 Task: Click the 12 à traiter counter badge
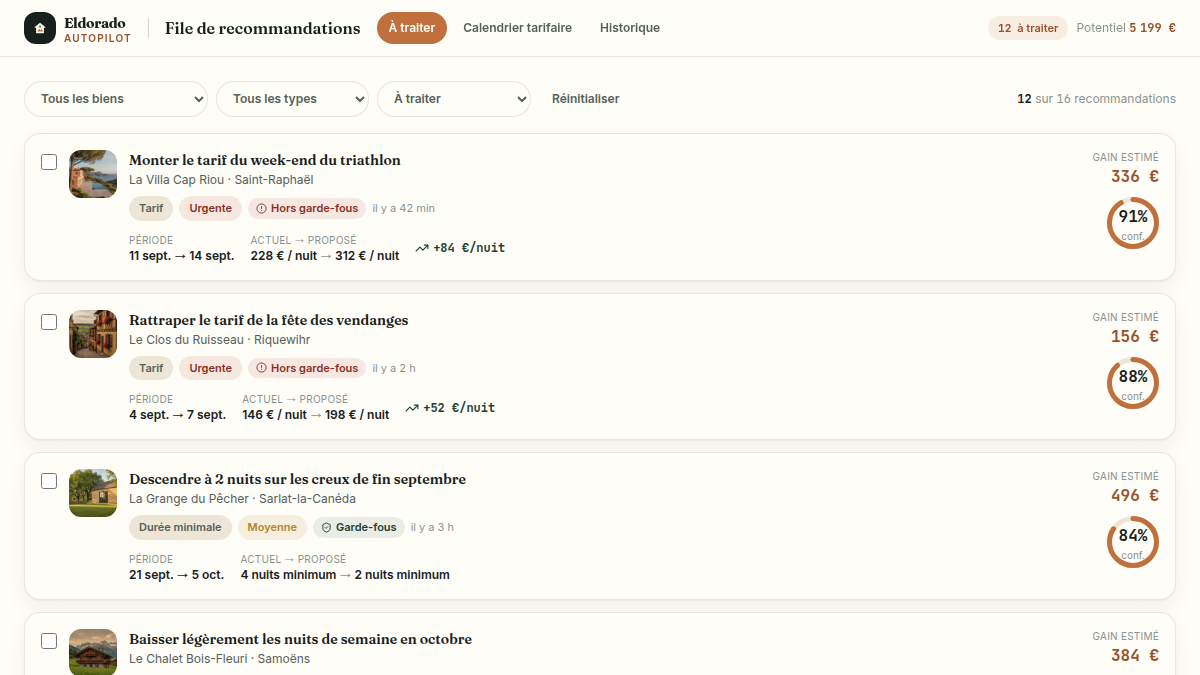click(x=1028, y=28)
